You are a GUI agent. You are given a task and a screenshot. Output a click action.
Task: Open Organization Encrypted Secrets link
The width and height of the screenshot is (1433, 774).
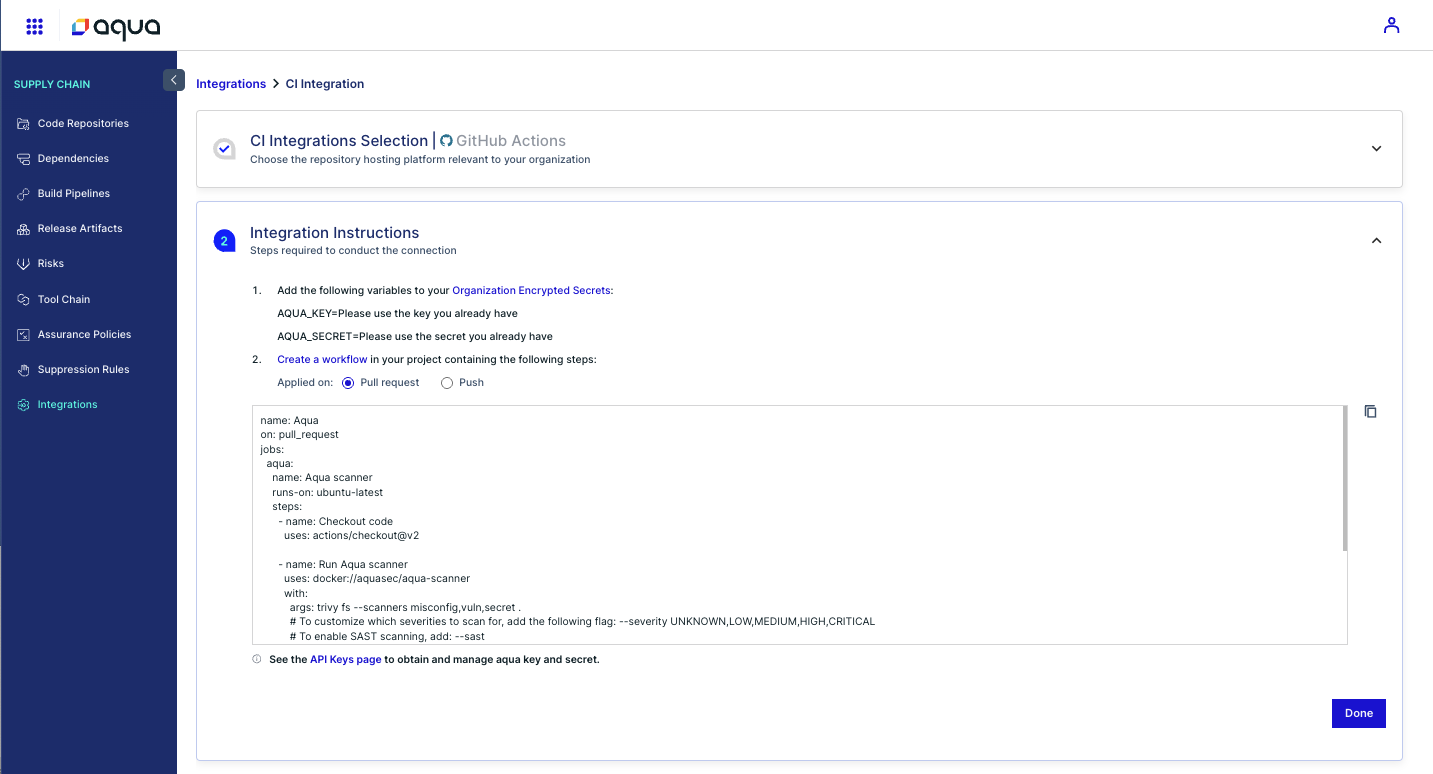[x=531, y=291]
